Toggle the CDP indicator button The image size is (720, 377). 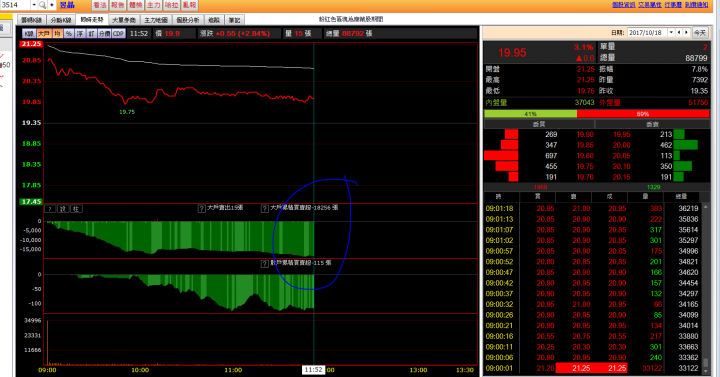click(118, 34)
